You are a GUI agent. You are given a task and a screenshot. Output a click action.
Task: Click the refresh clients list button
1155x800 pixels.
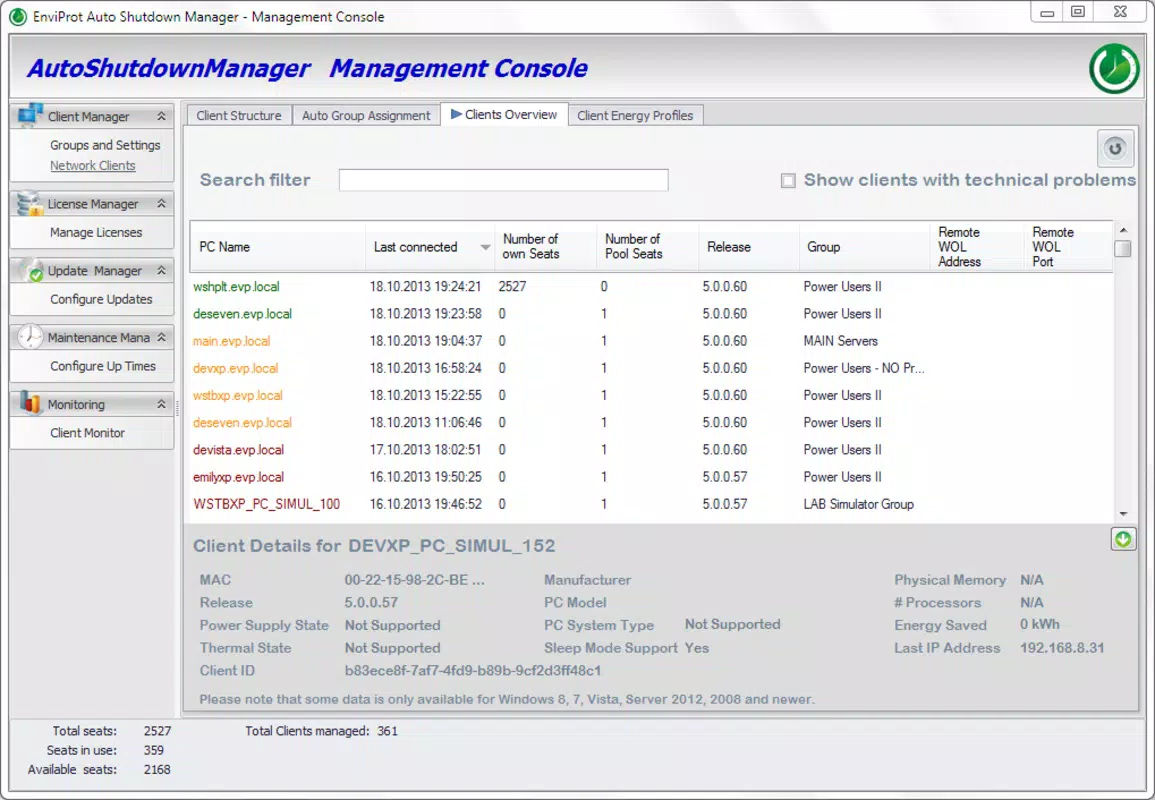[x=1115, y=148]
